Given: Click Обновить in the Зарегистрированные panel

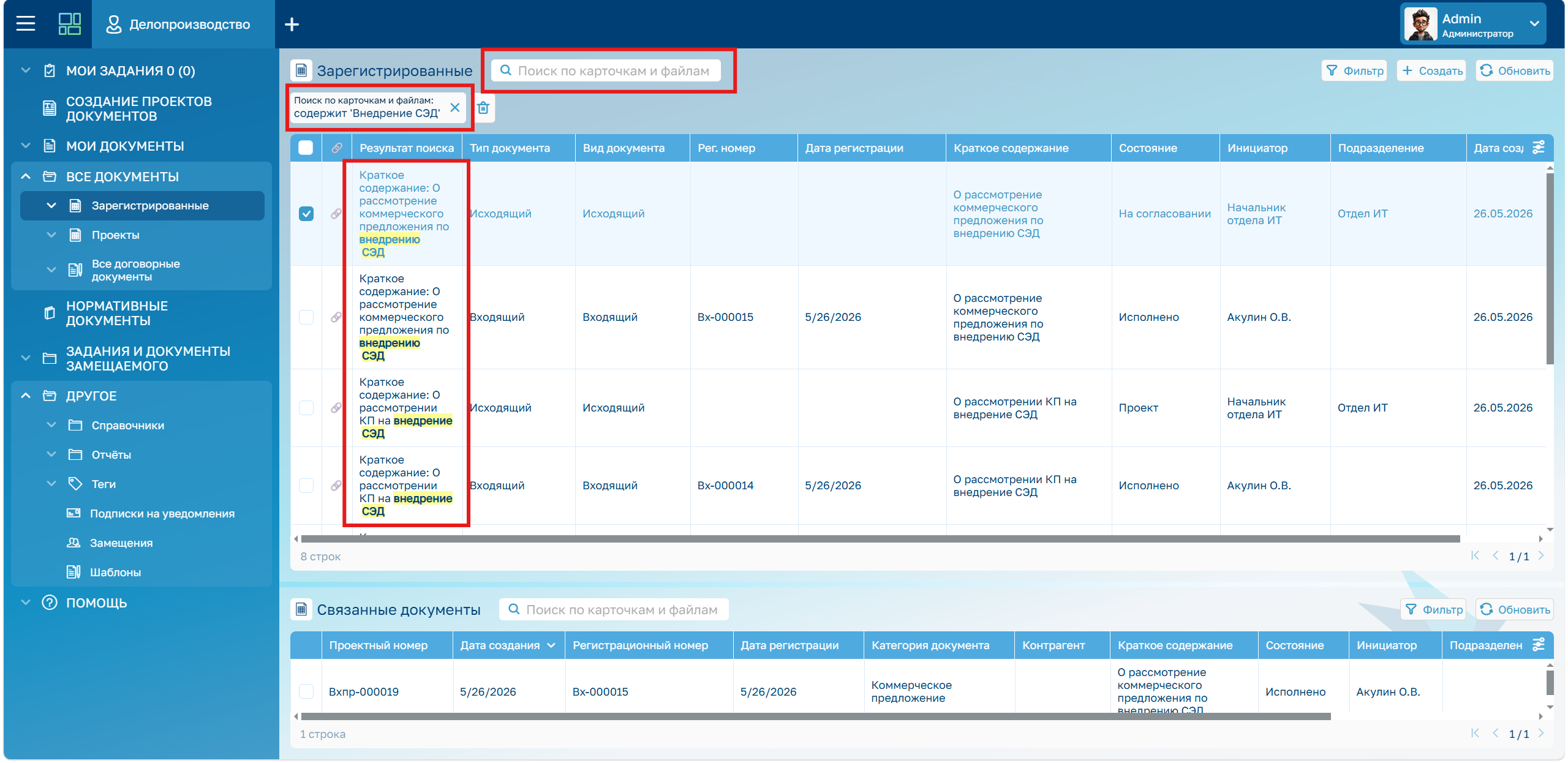Looking at the screenshot, I should pos(1515,70).
